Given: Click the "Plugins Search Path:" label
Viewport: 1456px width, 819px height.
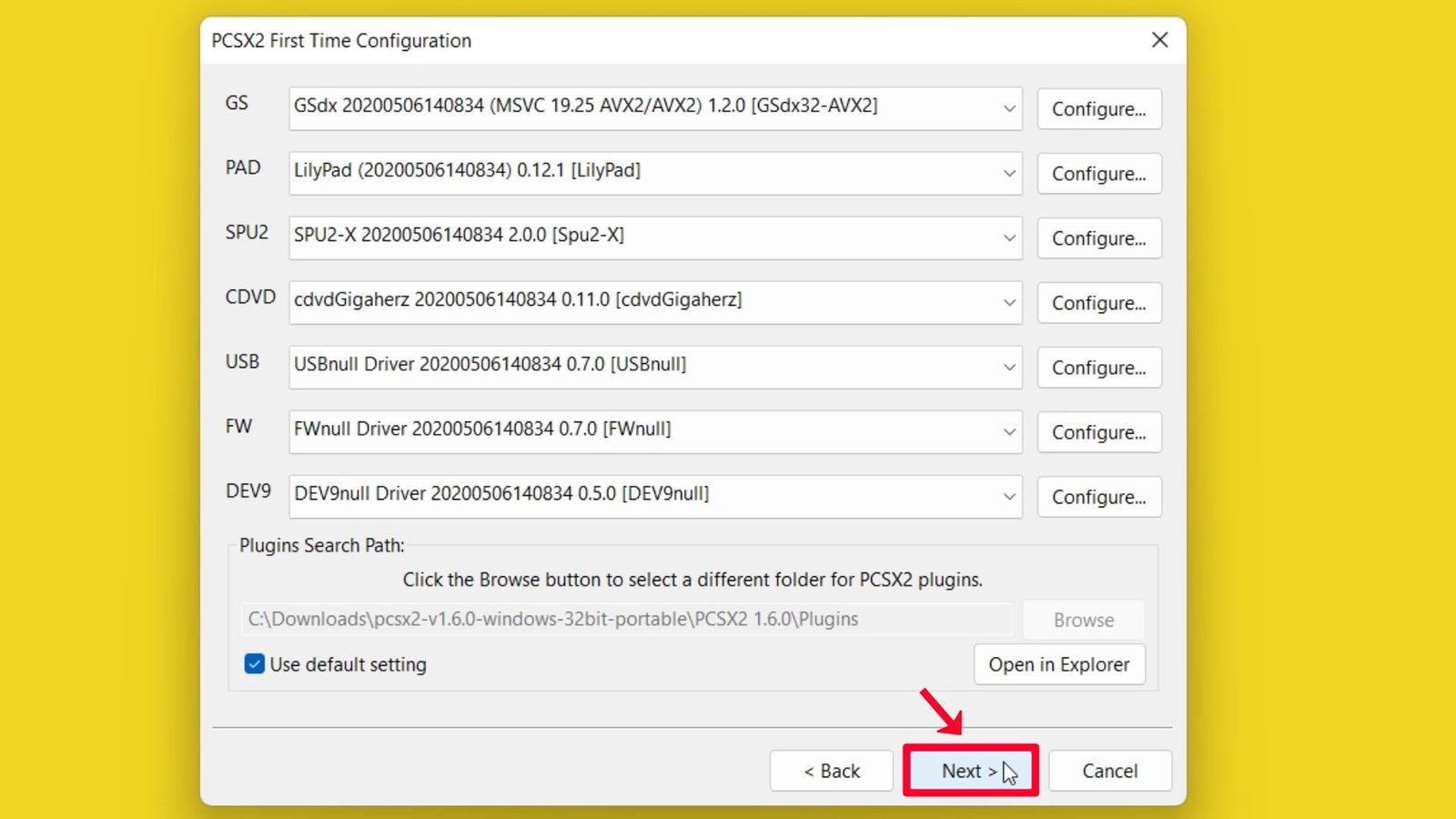Looking at the screenshot, I should (x=322, y=545).
